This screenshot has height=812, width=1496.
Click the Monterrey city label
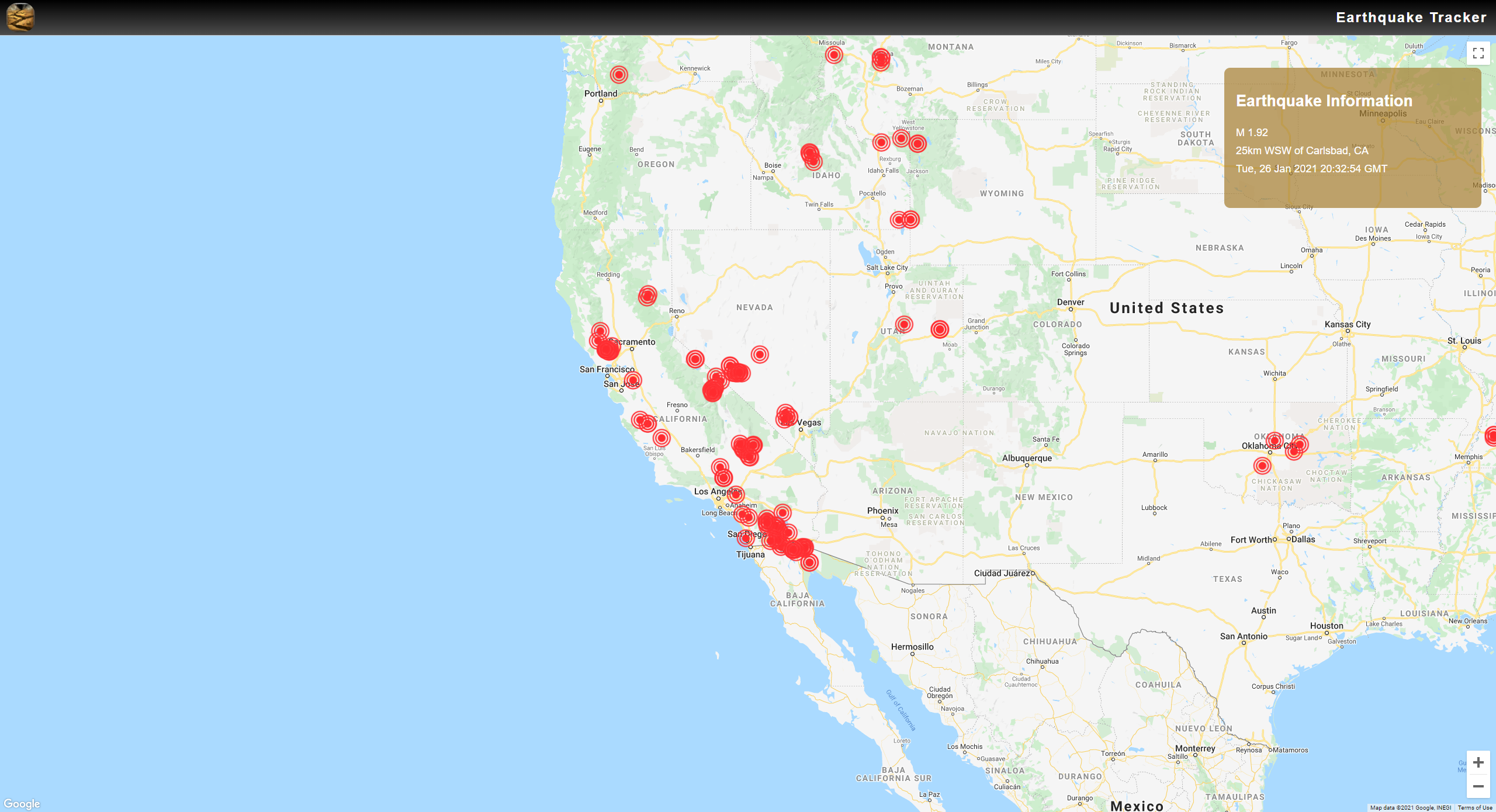coord(1195,748)
